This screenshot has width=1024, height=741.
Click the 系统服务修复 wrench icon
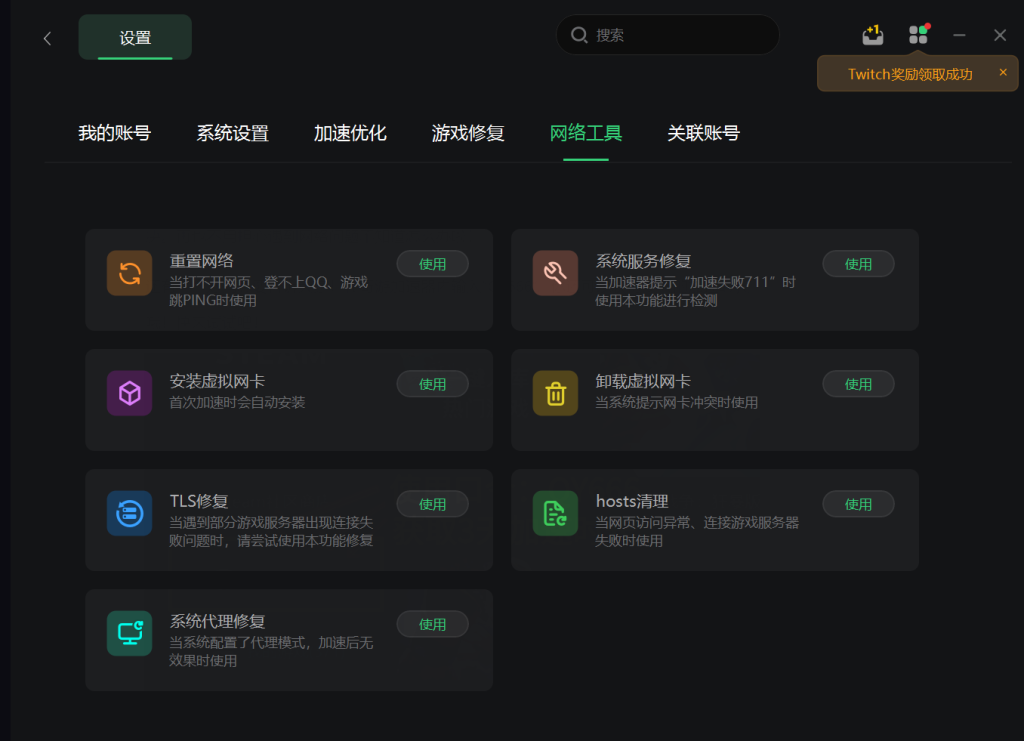click(555, 273)
